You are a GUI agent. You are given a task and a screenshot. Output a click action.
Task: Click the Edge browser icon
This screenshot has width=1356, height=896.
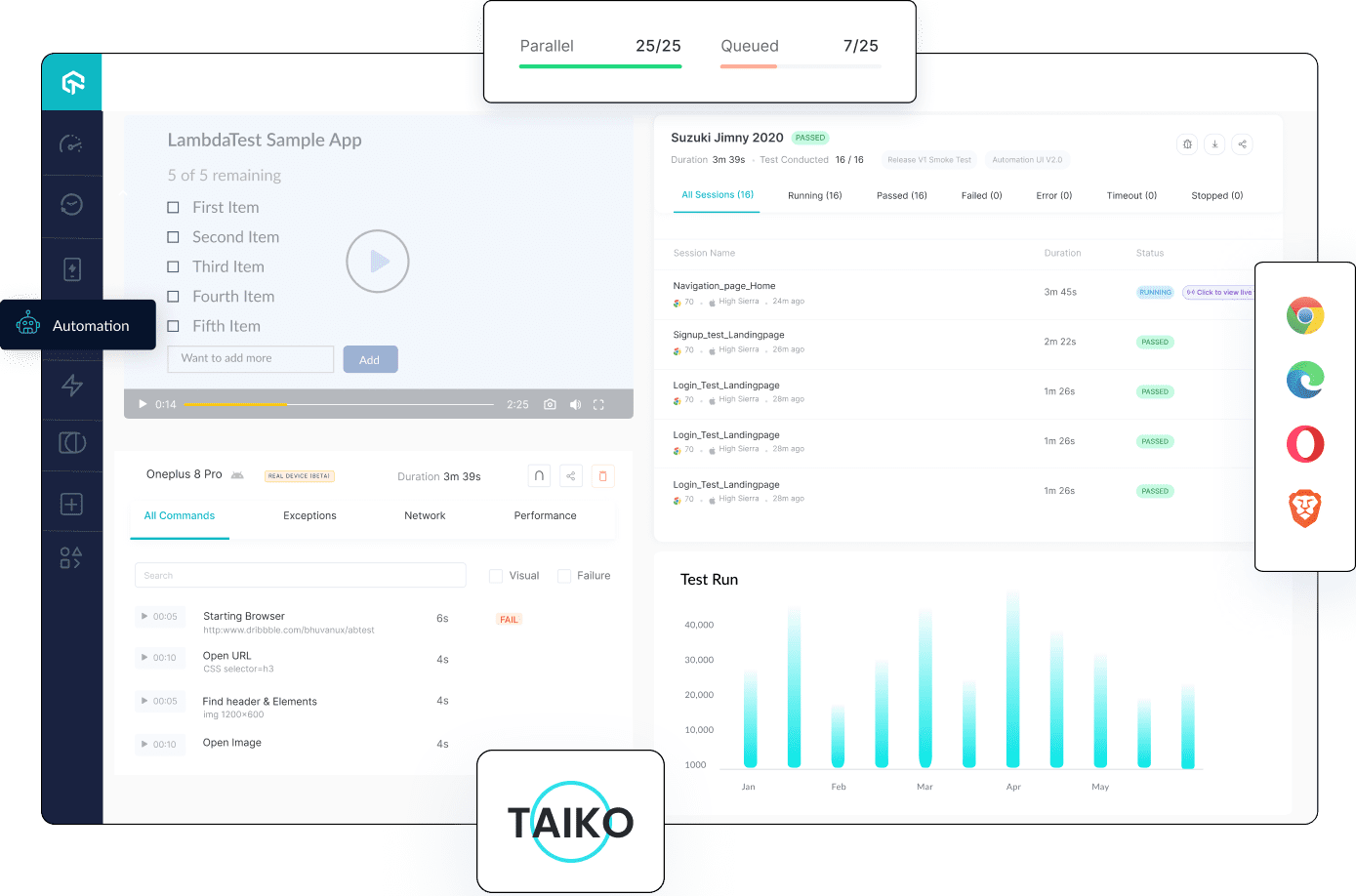1305,380
